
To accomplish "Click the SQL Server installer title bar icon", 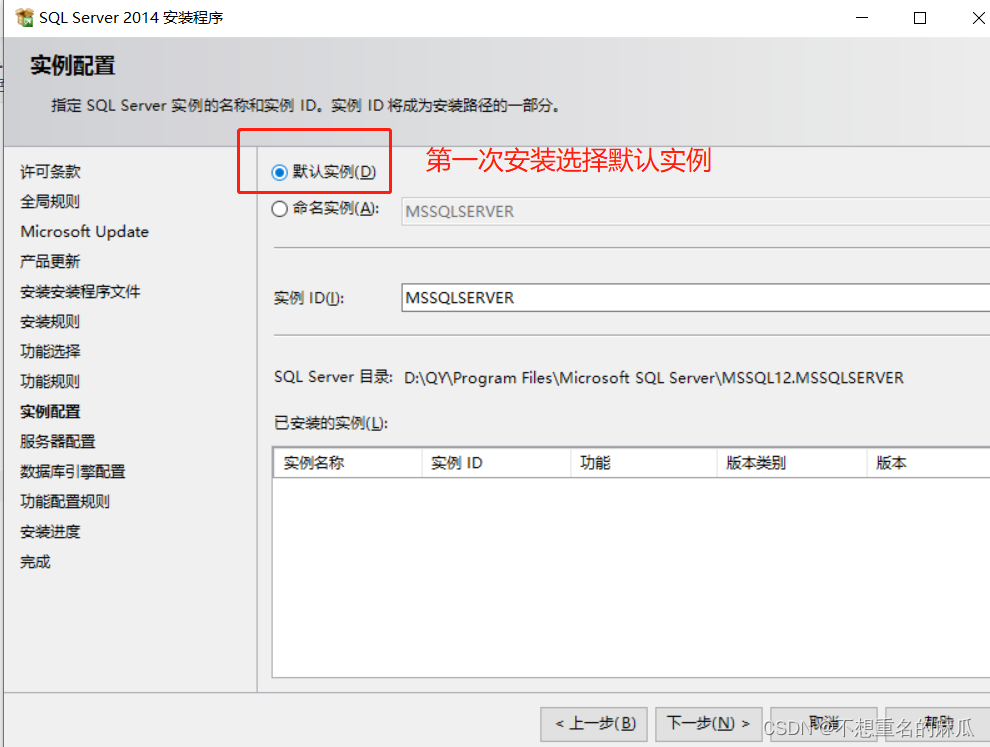I will (22, 17).
